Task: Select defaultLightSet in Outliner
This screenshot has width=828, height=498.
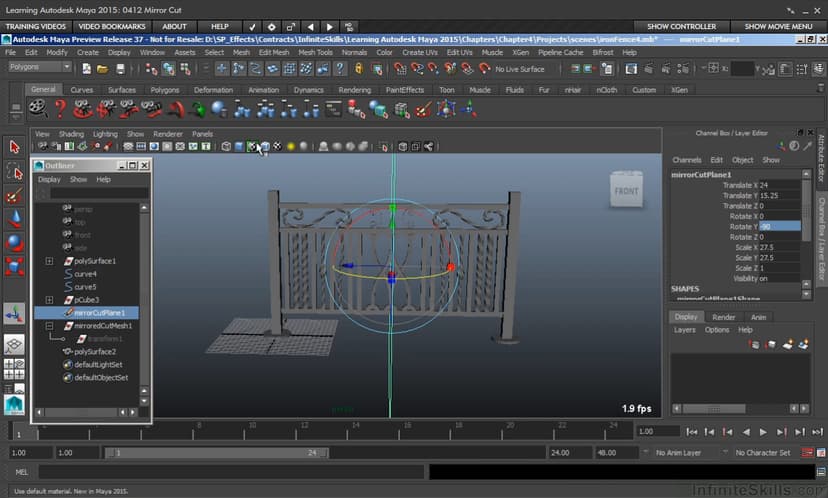Action: [x=98, y=365]
